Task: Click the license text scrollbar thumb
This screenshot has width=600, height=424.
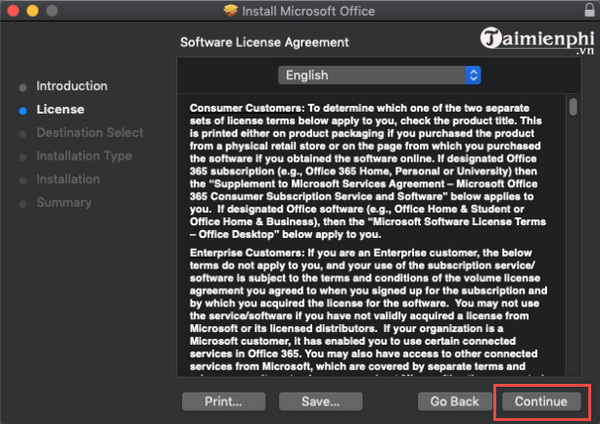Action: tap(573, 106)
